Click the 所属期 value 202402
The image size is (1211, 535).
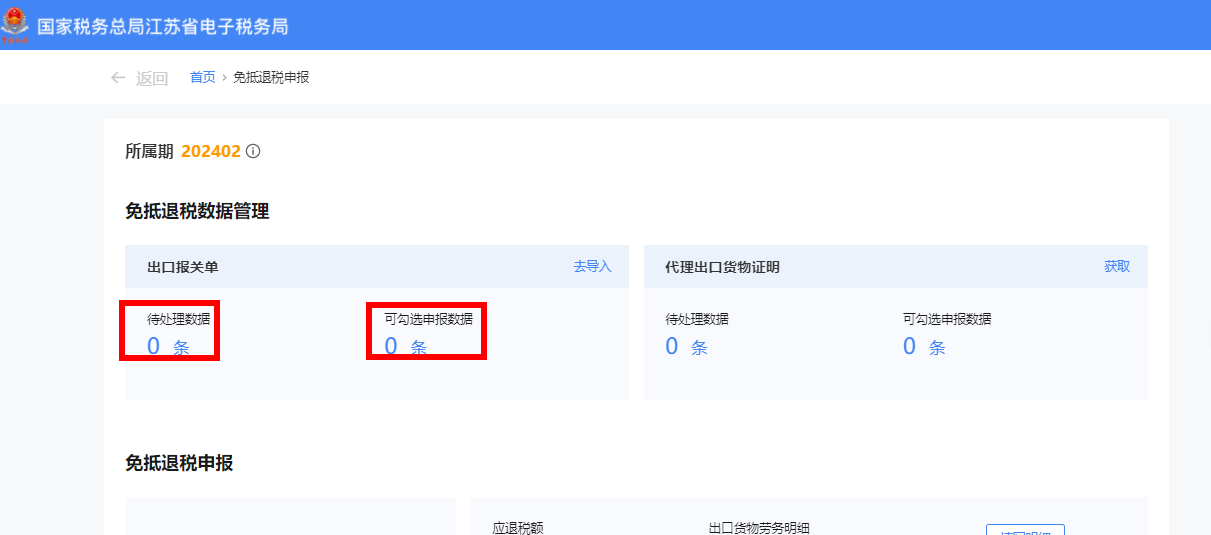[x=210, y=152]
